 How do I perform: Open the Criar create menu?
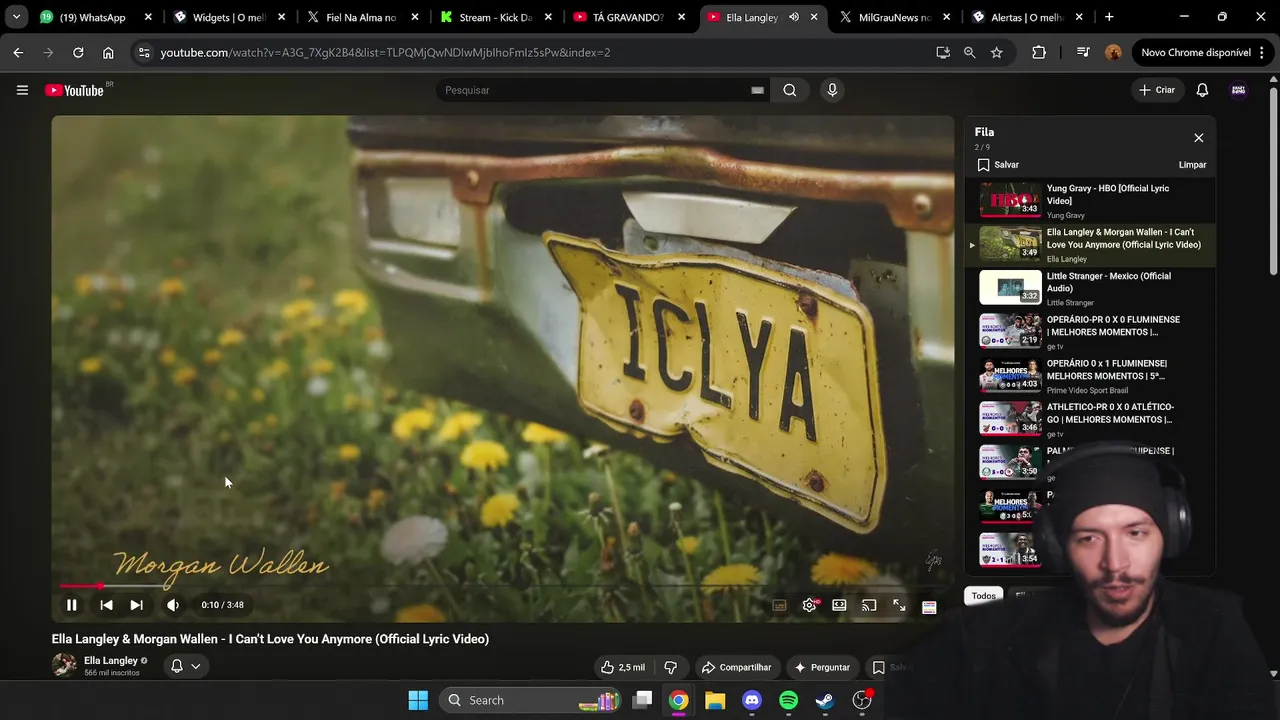[1157, 90]
